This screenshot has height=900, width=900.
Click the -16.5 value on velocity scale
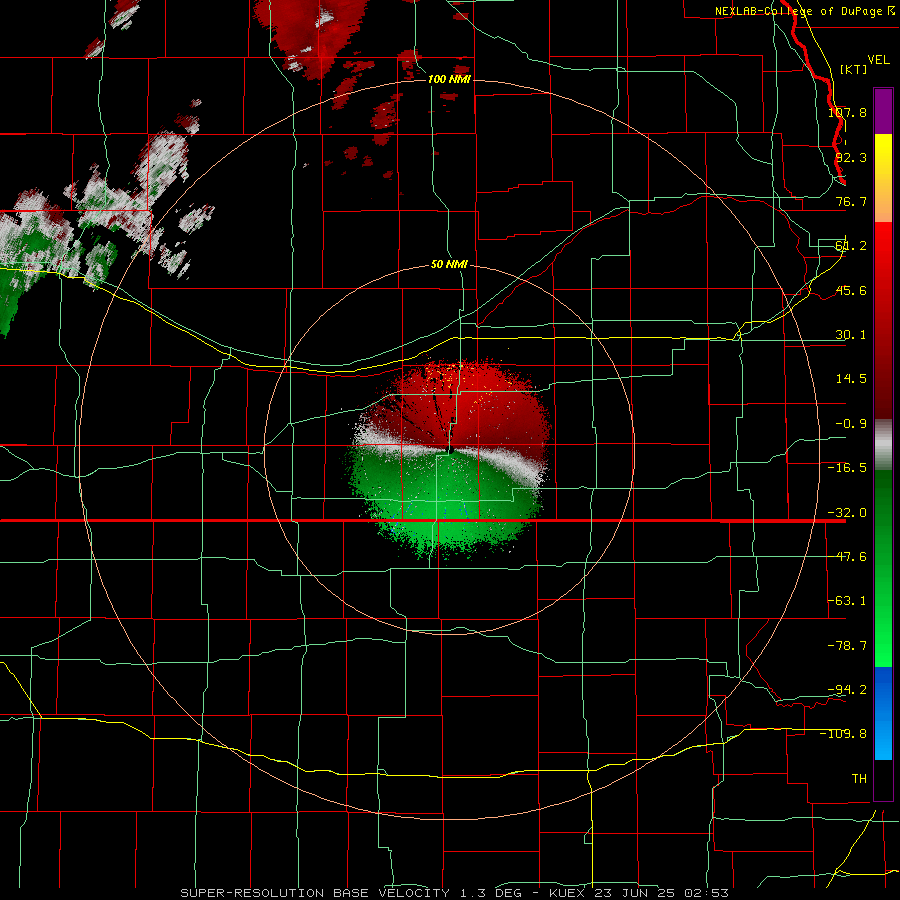point(847,468)
